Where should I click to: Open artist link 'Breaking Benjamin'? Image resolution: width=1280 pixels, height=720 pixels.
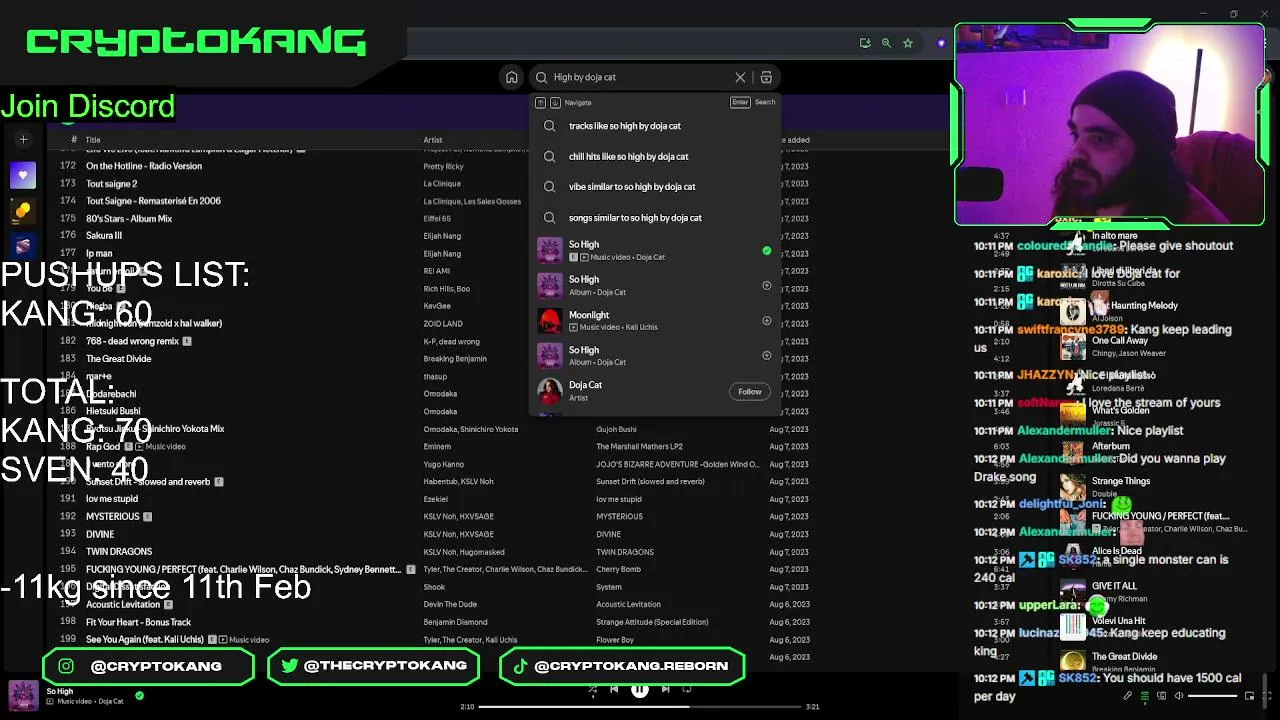click(x=455, y=359)
